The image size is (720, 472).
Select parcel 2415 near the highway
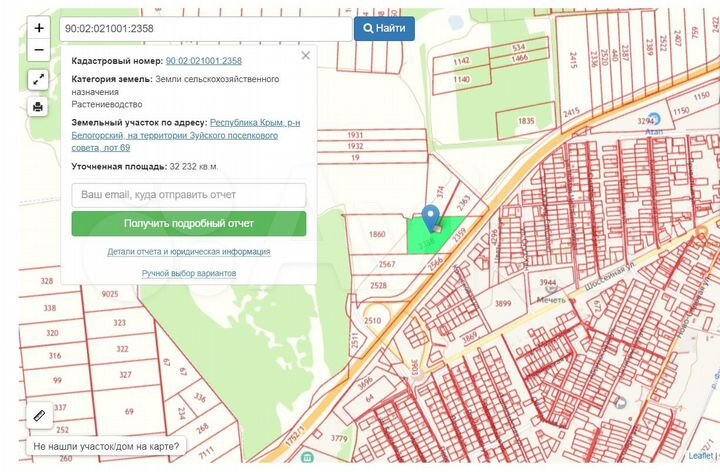coord(571,112)
